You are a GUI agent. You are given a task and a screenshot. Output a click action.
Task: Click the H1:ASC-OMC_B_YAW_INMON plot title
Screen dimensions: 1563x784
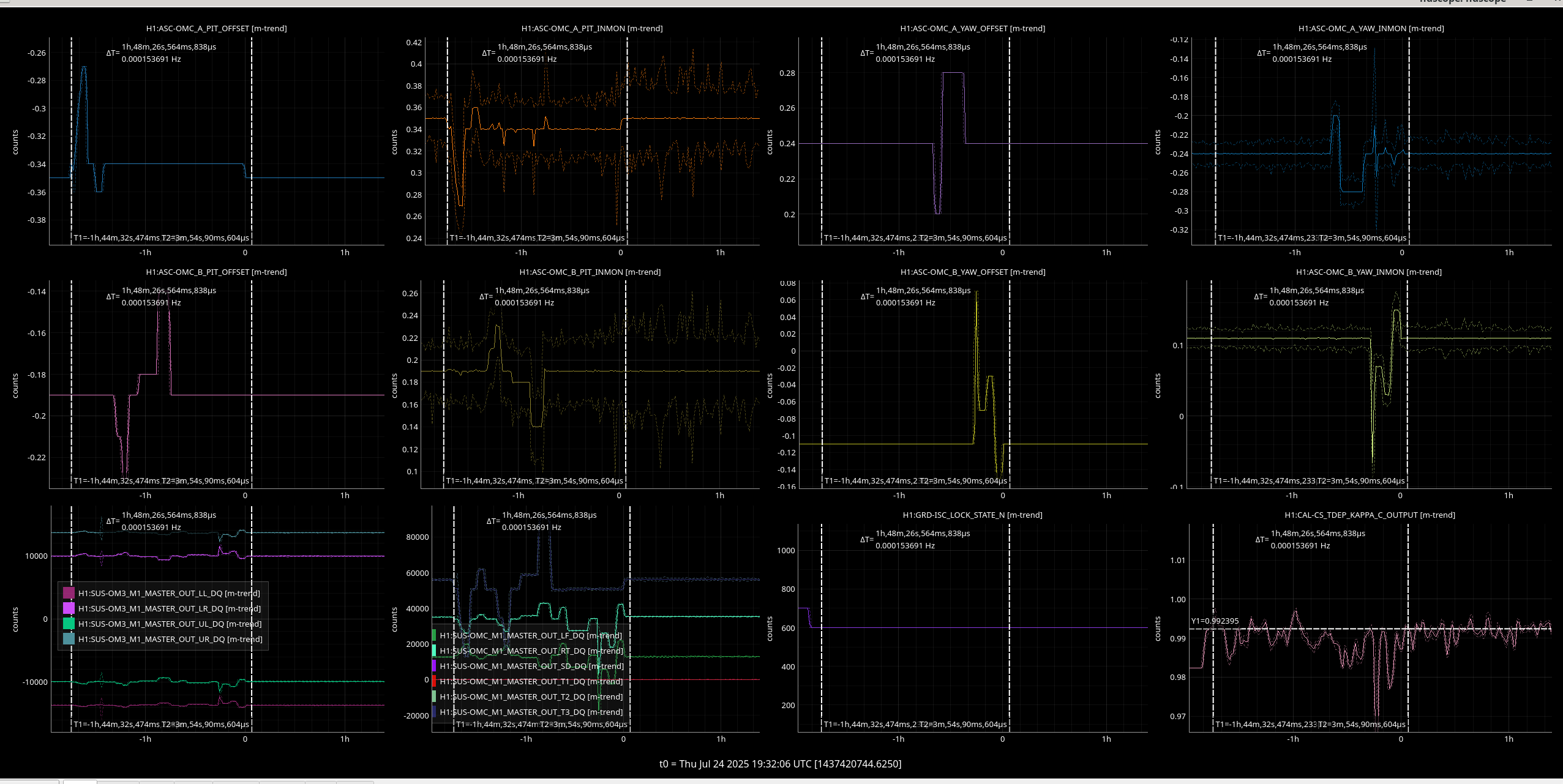click(x=1369, y=272)
